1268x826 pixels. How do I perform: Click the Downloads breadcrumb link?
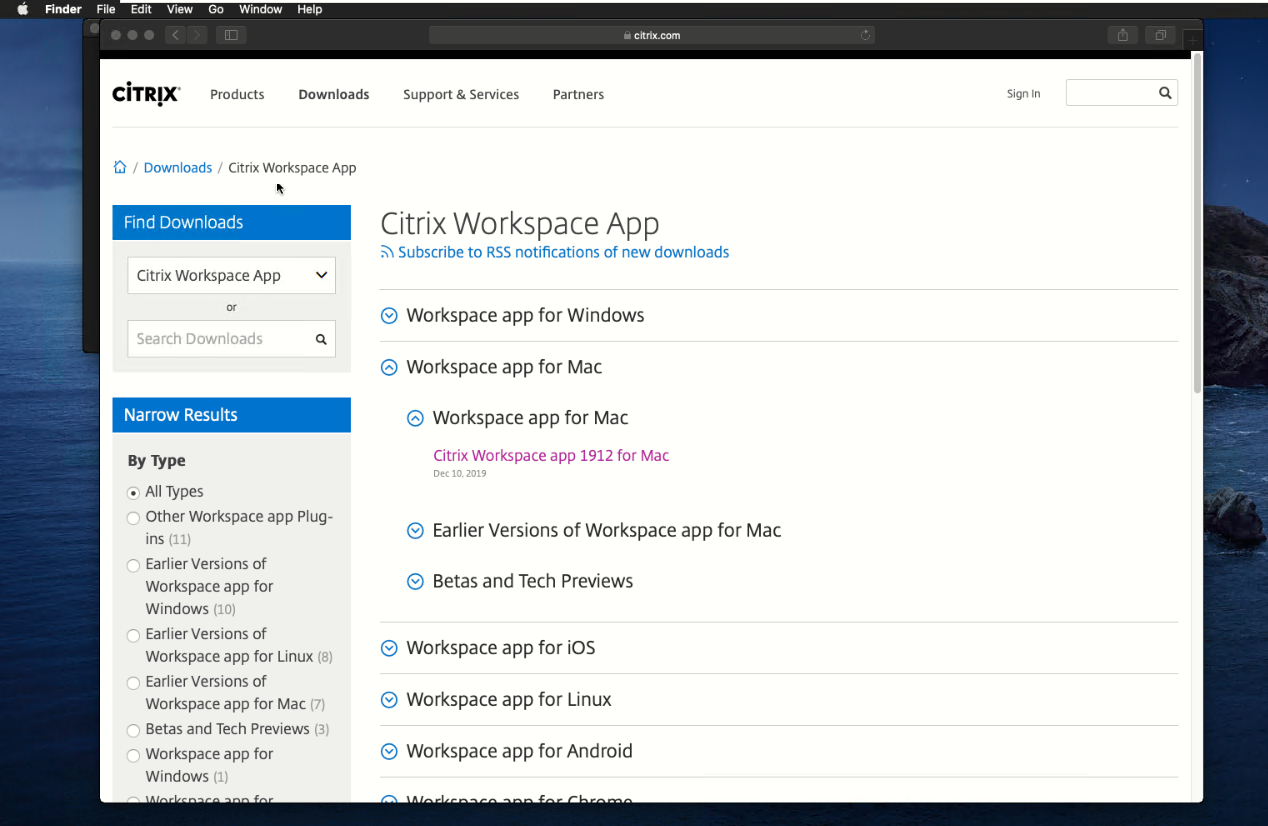point(178,167)
